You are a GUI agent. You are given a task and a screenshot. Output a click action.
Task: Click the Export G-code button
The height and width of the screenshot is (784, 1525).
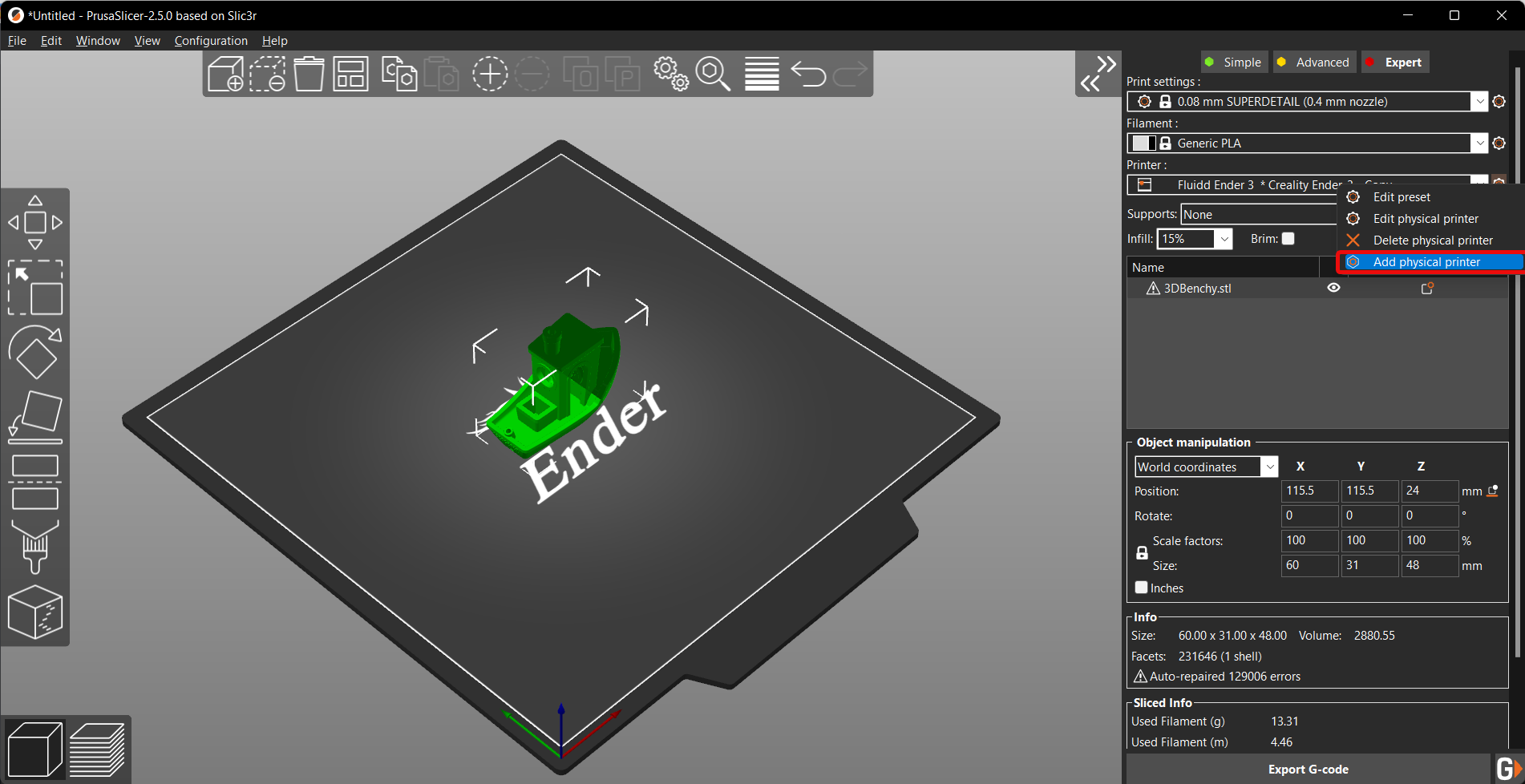coord(1308,769)
